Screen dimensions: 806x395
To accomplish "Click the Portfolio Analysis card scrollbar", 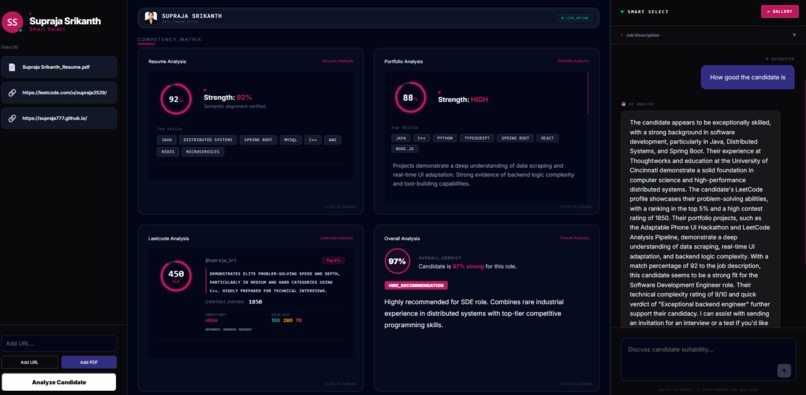I will [x=589, y=93].
